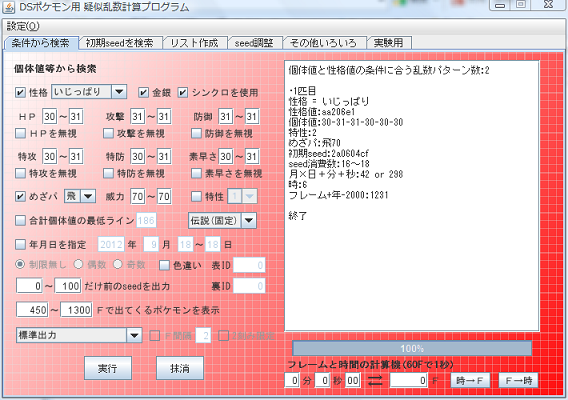Click the 実行 button
This screenshot has width=568, height=400.
coord(108,368)
